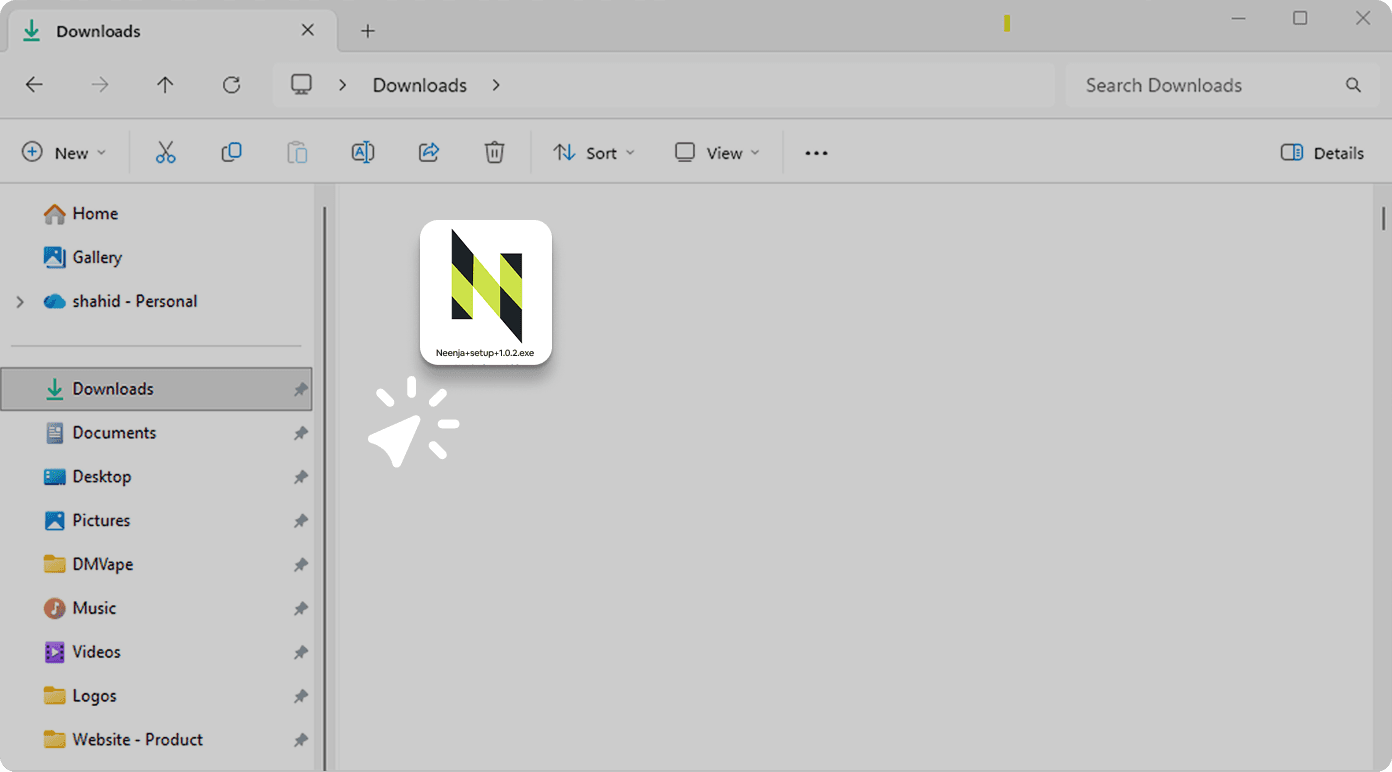
Task: Open the Sort dropdown menu
Action: pyautogui.click(x=594, y=153)
